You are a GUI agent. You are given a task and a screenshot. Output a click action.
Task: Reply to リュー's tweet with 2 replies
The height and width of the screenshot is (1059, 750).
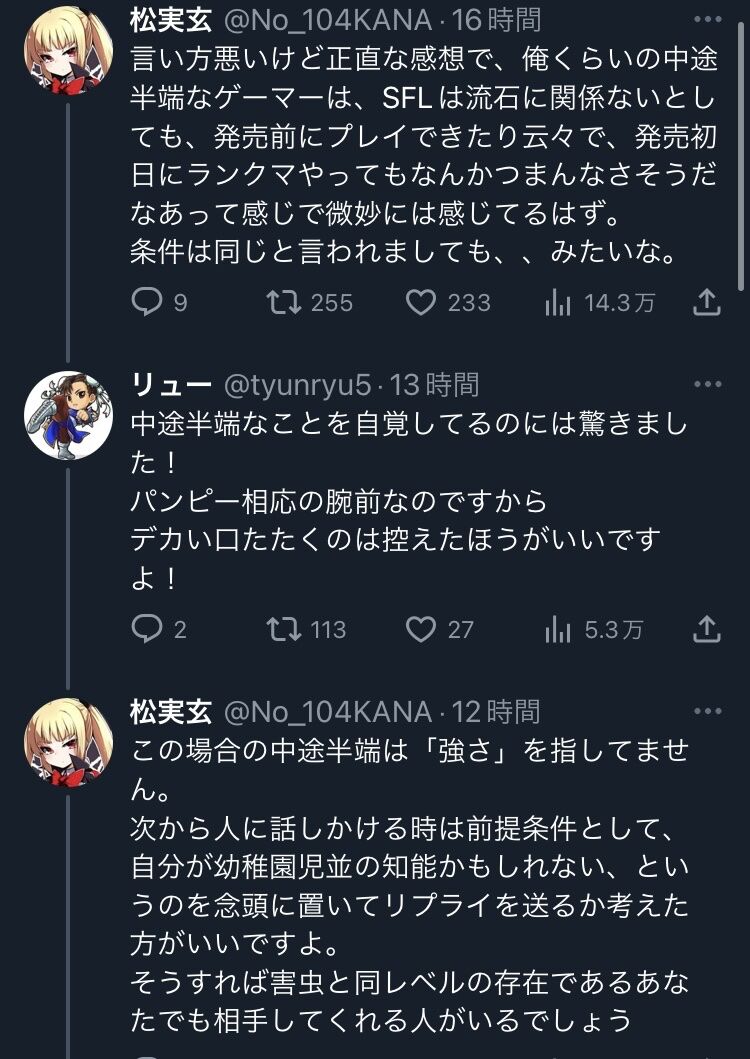click(x=147, y=629)
